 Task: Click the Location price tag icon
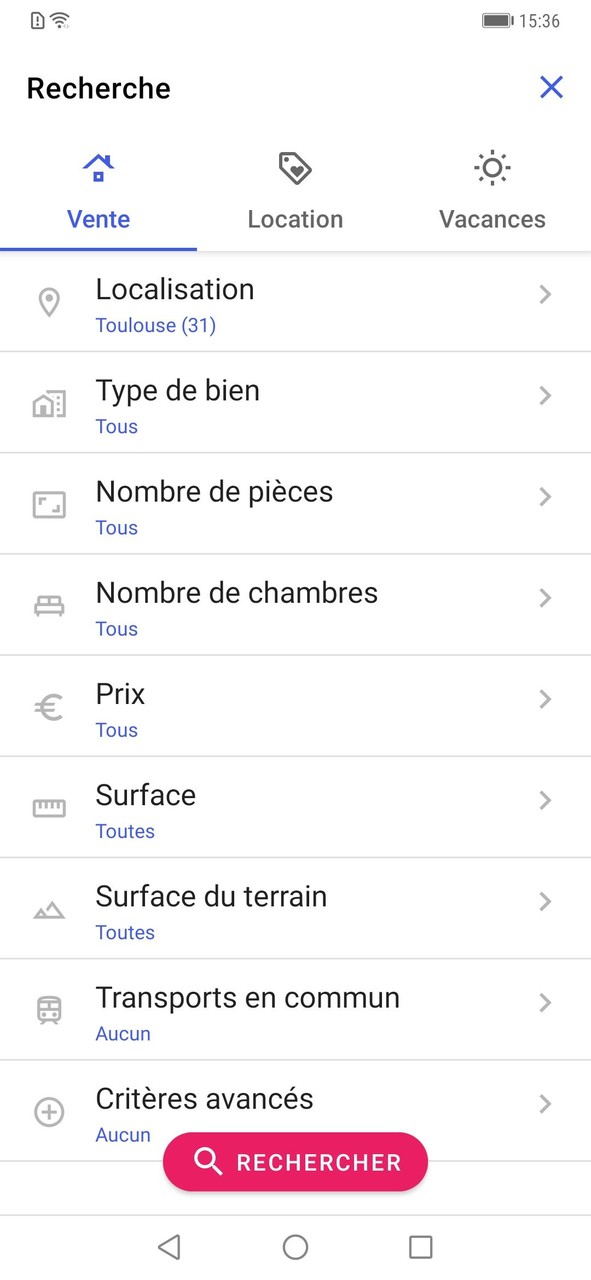[x=295, y=166]
